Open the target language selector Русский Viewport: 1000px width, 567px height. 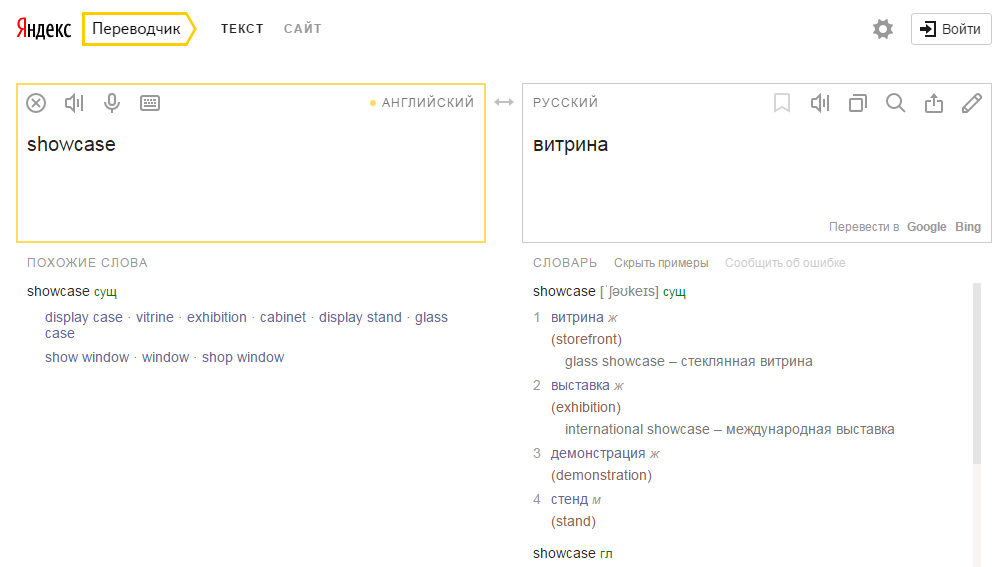click(x=565, y=103)
